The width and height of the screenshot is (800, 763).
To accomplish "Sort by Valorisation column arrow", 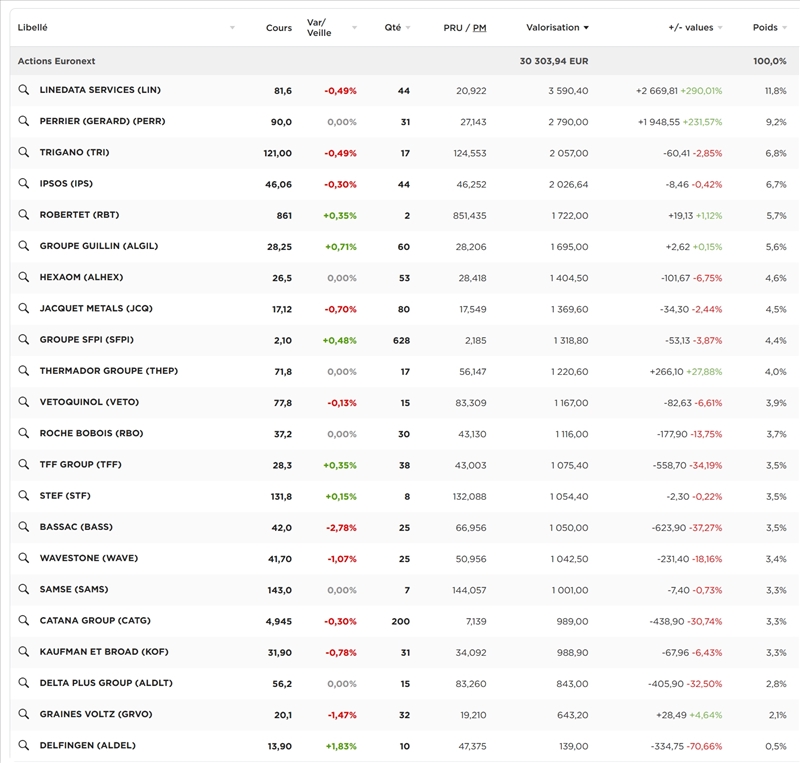I will click(586, 28).
